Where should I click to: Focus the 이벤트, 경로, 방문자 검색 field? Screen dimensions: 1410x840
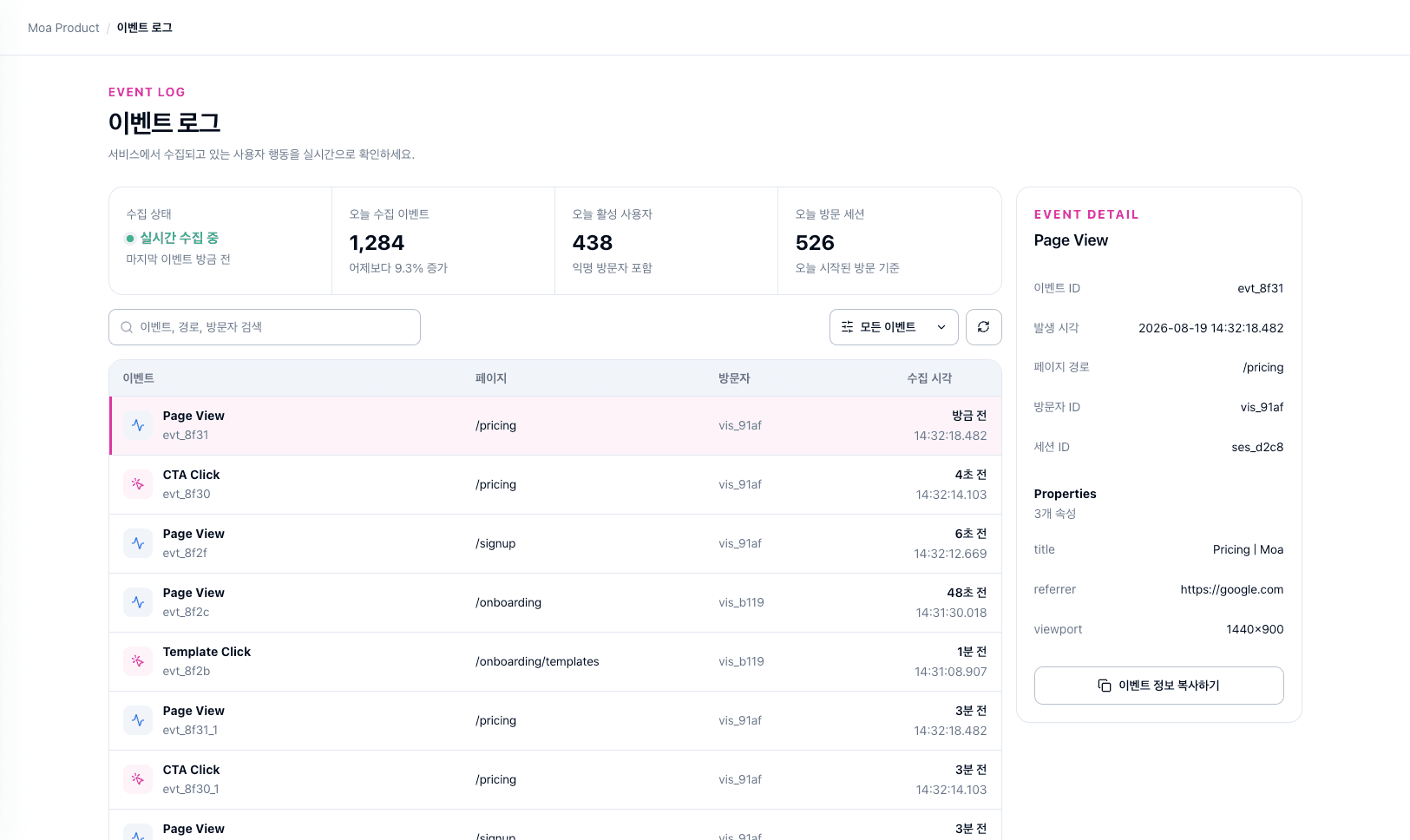pos(265,327)
